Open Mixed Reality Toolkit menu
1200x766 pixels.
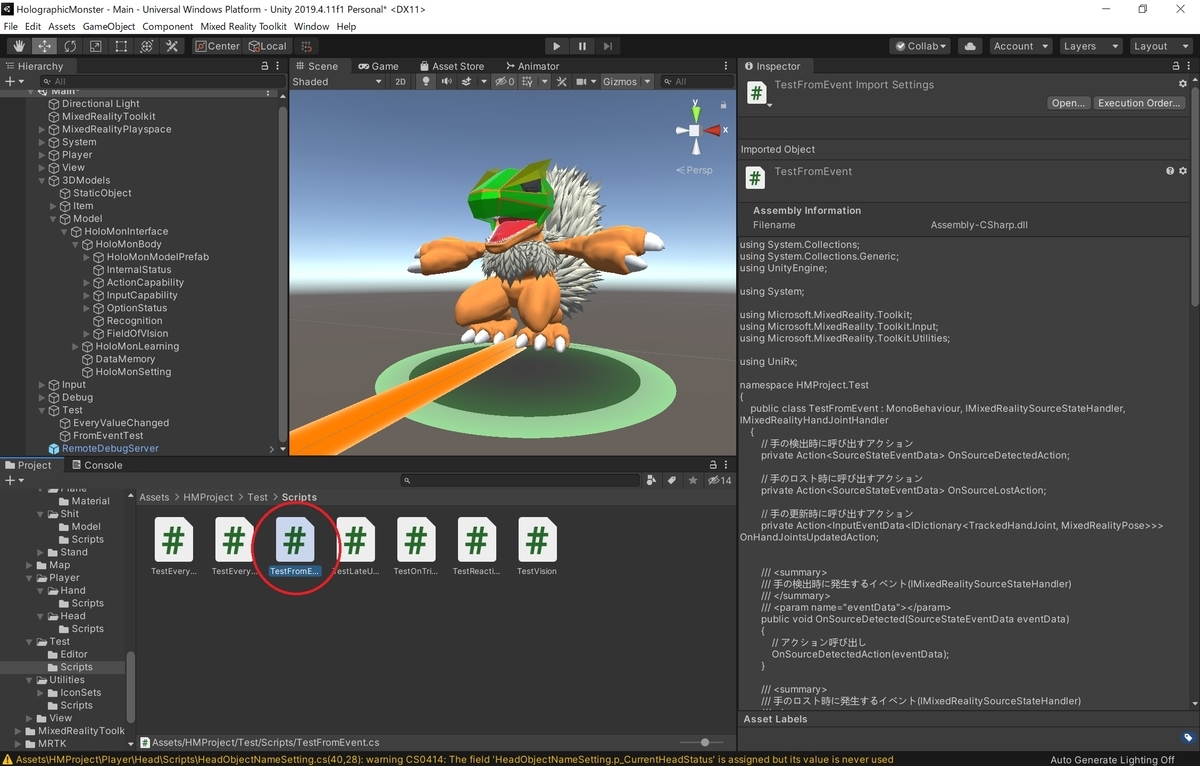coord(244,26)
